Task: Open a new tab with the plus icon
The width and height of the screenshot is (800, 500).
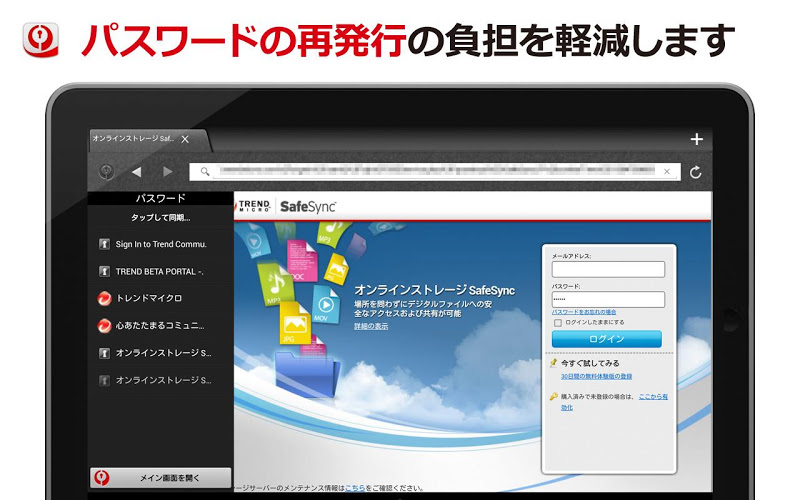Action: pos(696,139)
